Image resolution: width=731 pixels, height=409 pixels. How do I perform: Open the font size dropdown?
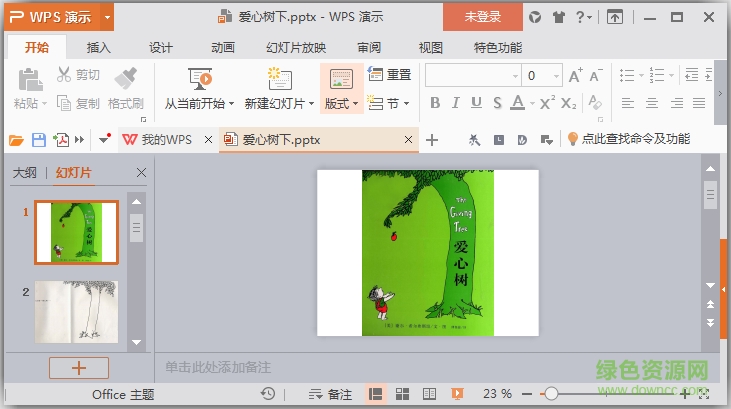(556, 76)
